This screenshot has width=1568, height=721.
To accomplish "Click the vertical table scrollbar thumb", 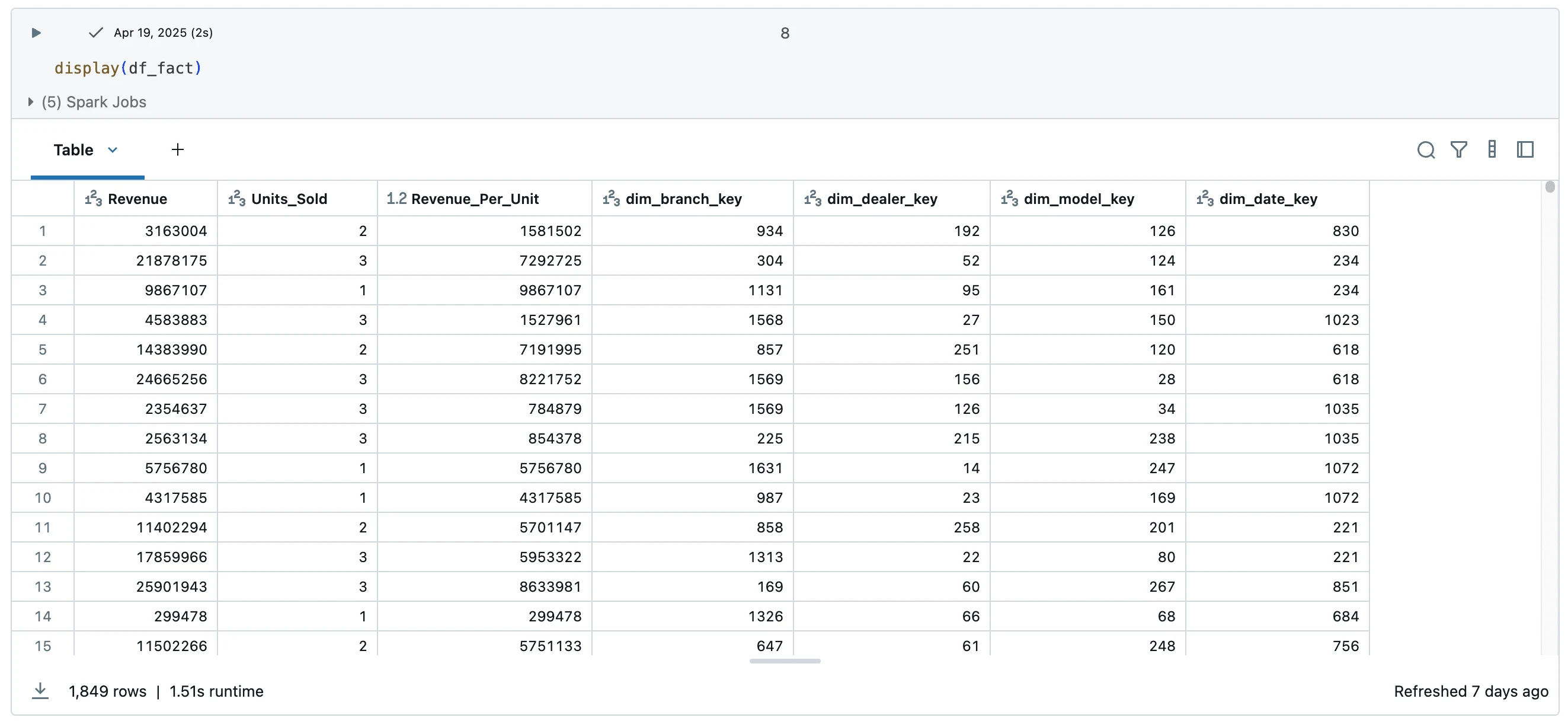I will [1550, 187].
